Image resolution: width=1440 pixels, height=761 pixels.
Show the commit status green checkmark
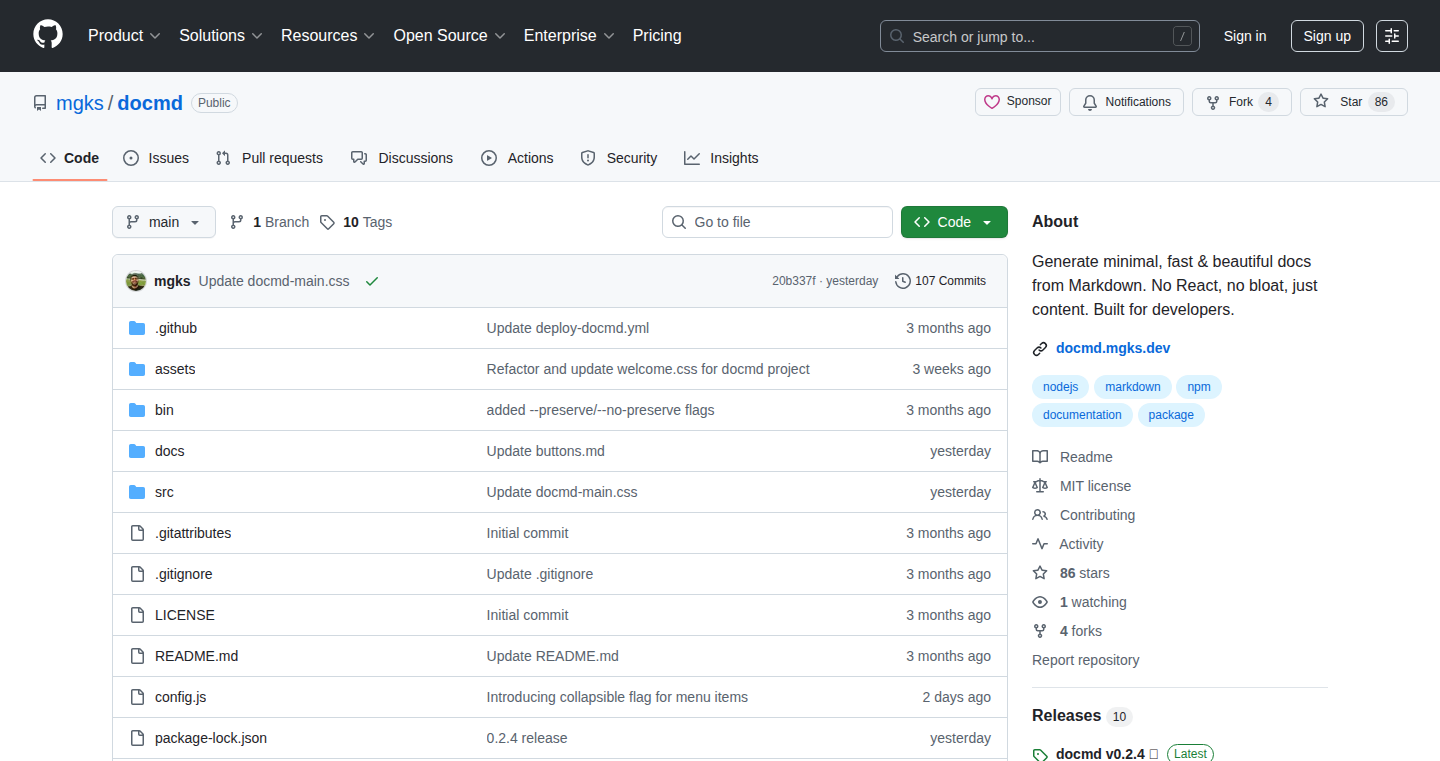[372, 281]
